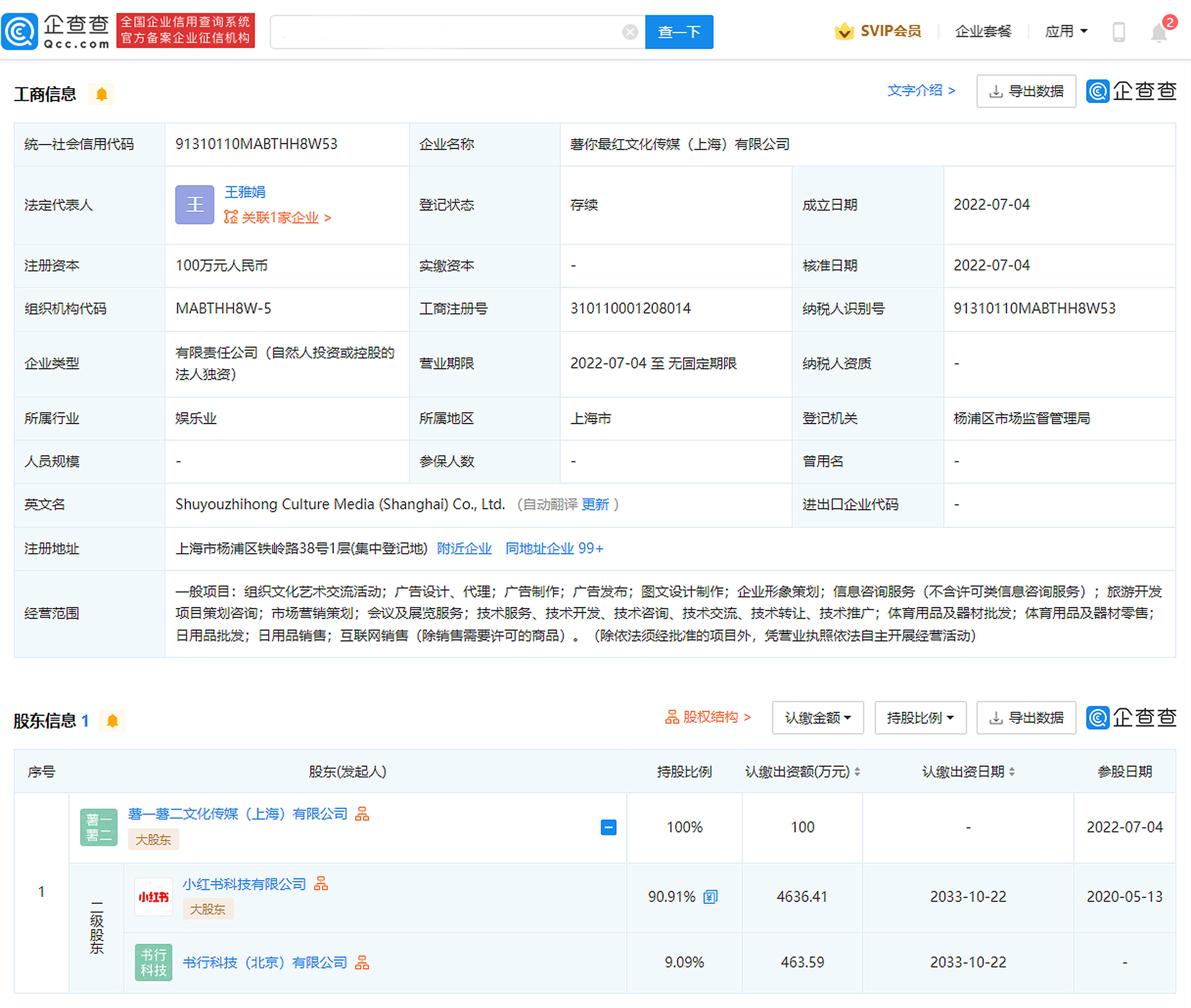Click 大股东 tag under 小红书科技有限公司
Viewport: 1191px width, 1008px height.
[x=208, y=909]
